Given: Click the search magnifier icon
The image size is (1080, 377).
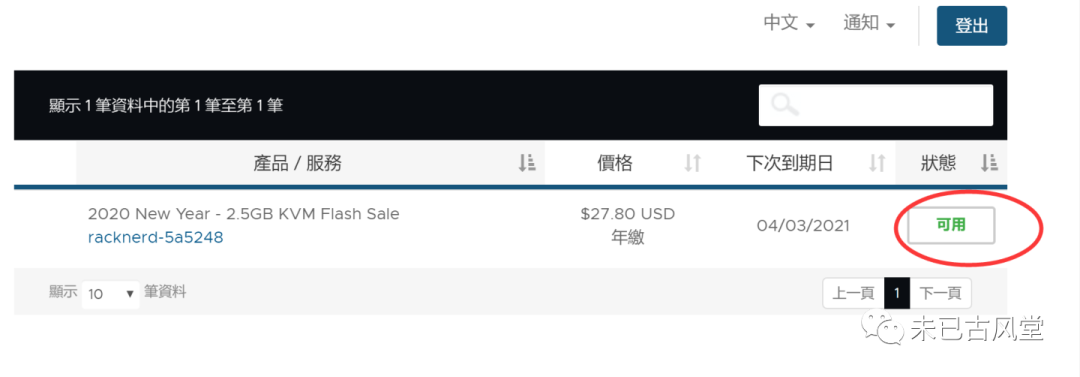Looking at the screenshot, I should [785, 105].
